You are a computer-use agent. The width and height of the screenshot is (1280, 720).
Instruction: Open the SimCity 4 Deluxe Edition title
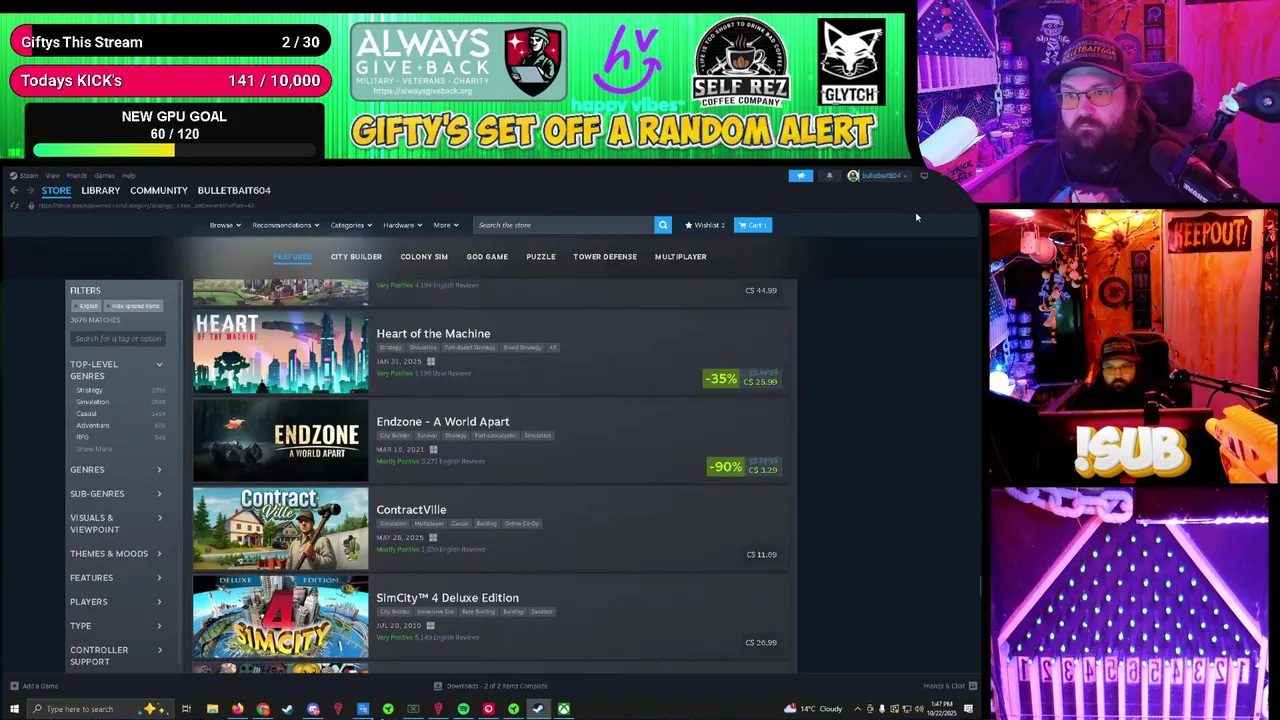447,598
